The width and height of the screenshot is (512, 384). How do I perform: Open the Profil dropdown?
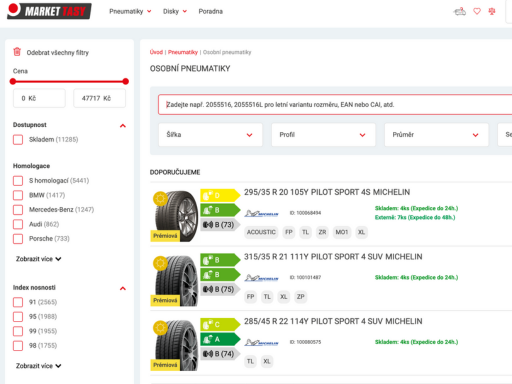323,135
